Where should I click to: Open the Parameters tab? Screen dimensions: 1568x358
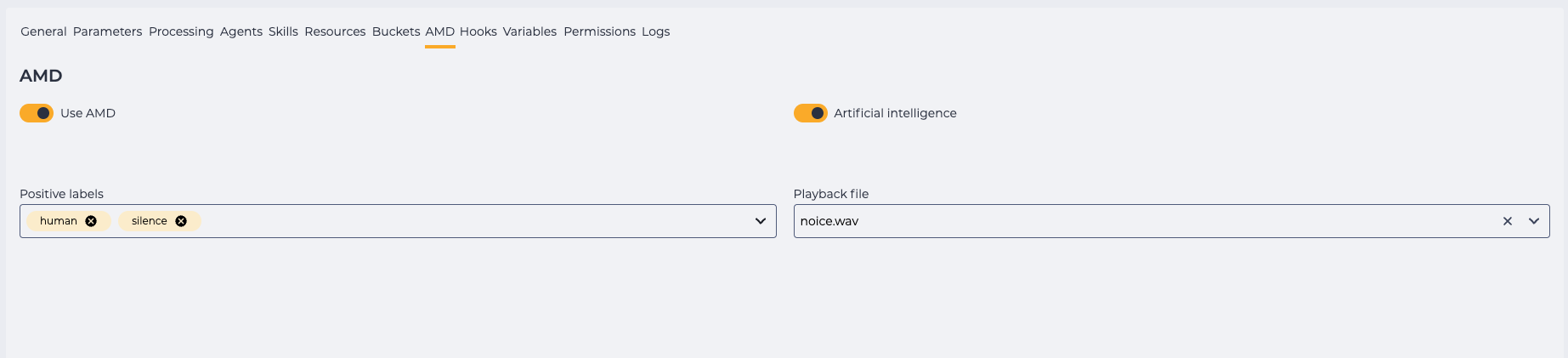tap(108, 31)
